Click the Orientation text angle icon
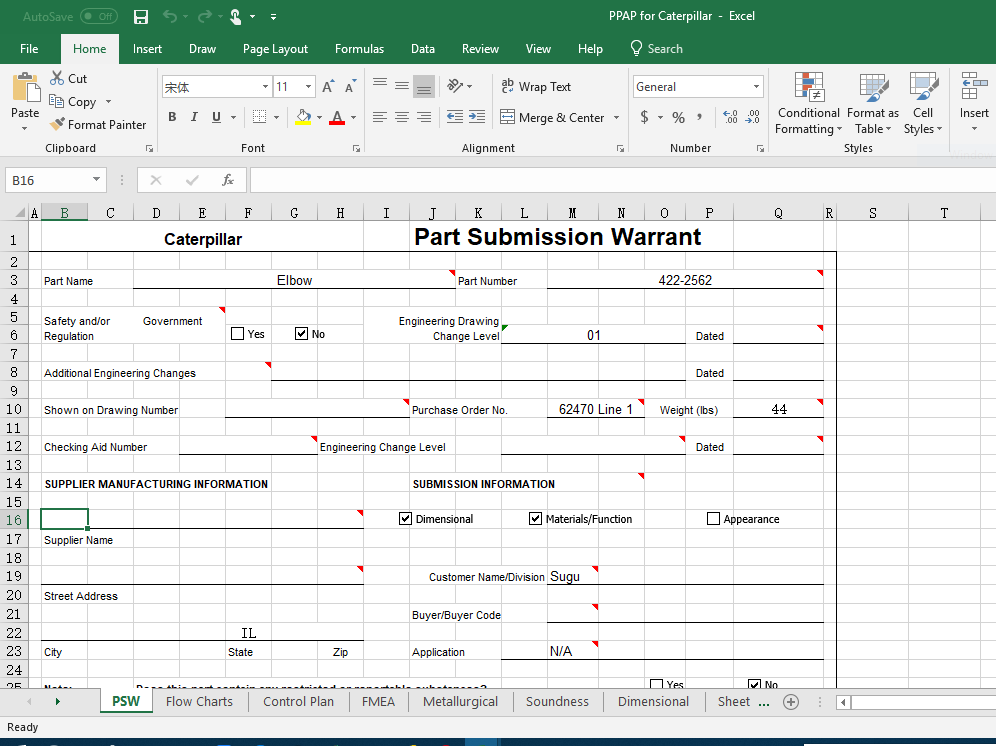This screenshot has width=996, height=746. (455, 86)
